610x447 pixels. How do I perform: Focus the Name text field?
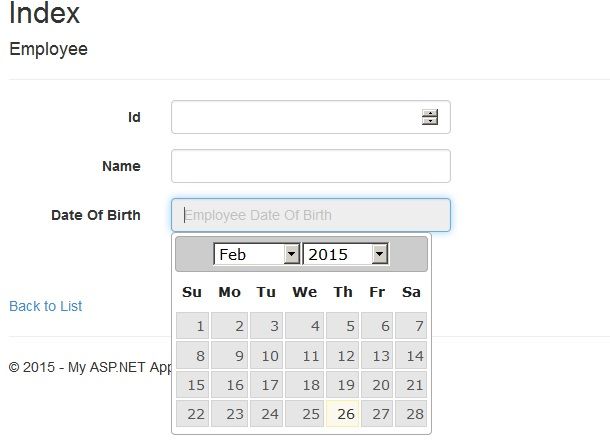310,166
